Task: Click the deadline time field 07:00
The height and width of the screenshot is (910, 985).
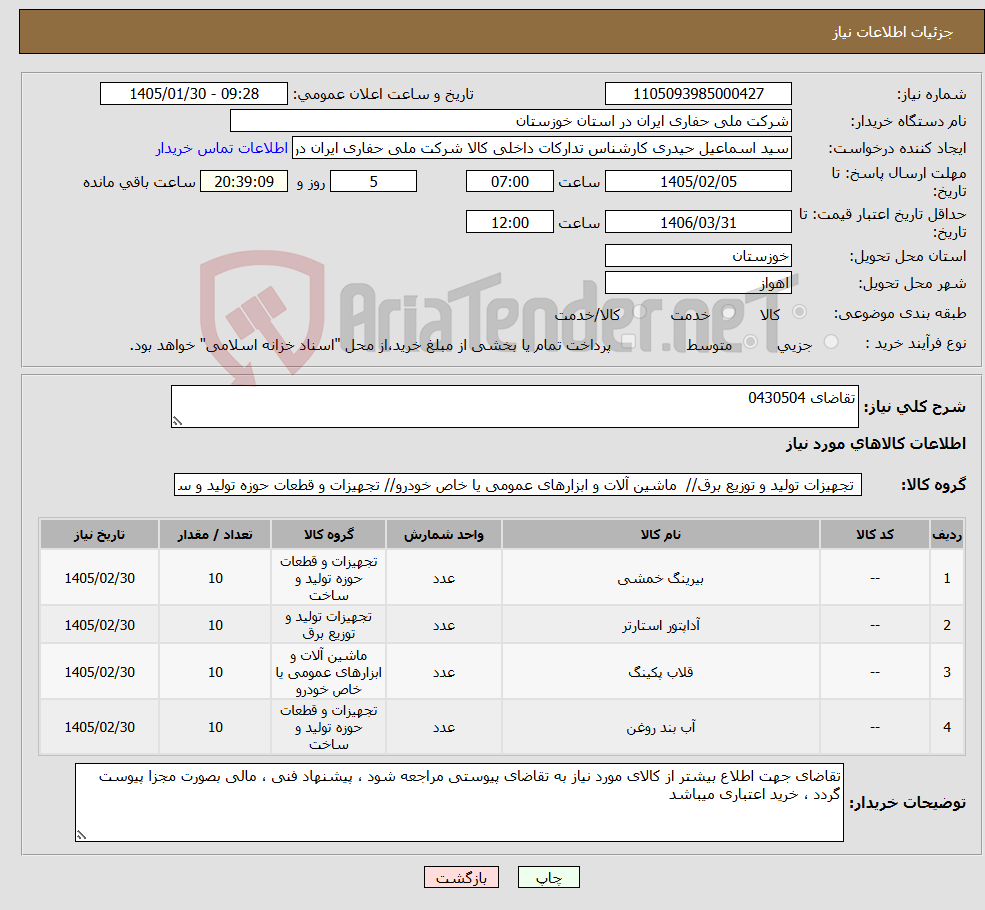Action: (x=509, y=181)
